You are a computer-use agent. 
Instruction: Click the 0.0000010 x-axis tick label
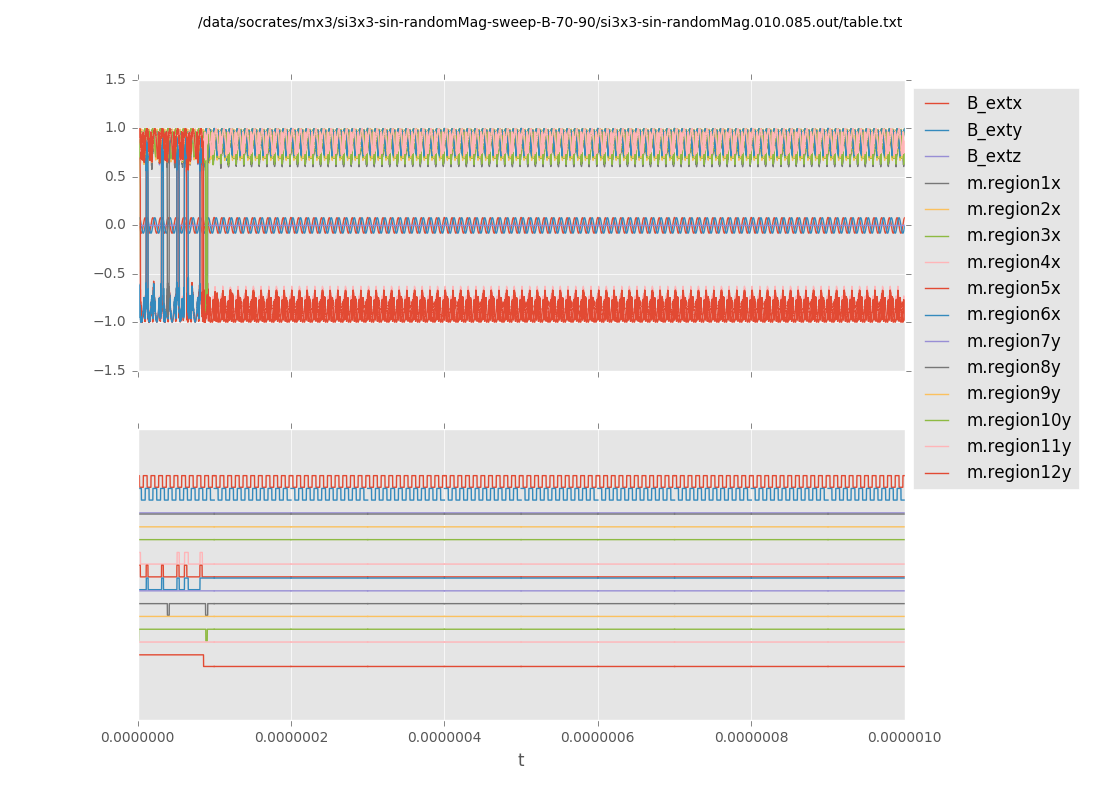click(x=904, y=738)
